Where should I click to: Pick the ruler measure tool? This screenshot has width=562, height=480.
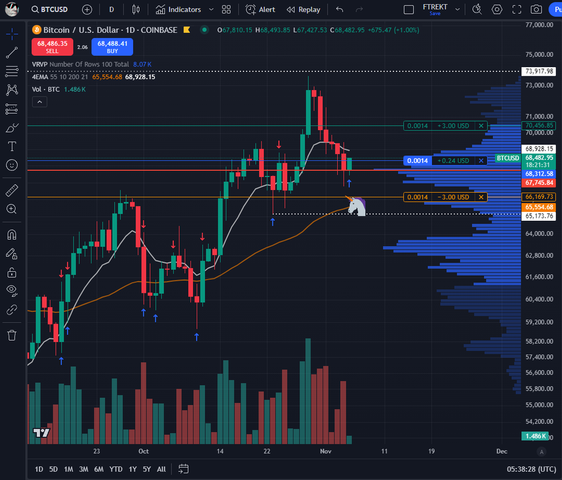11,190
